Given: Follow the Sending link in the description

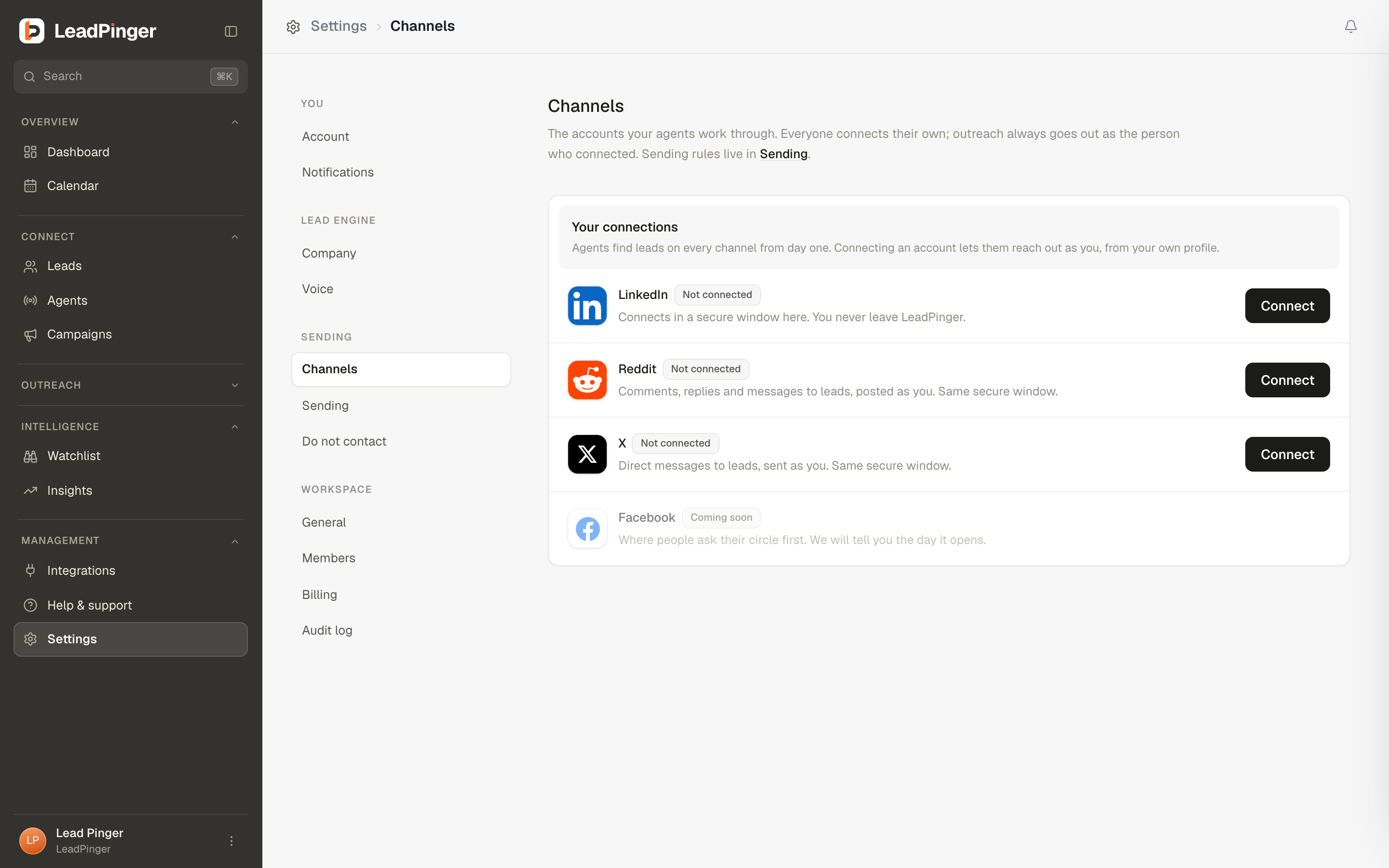Looking at the screenshot, I should click(783, 154).
